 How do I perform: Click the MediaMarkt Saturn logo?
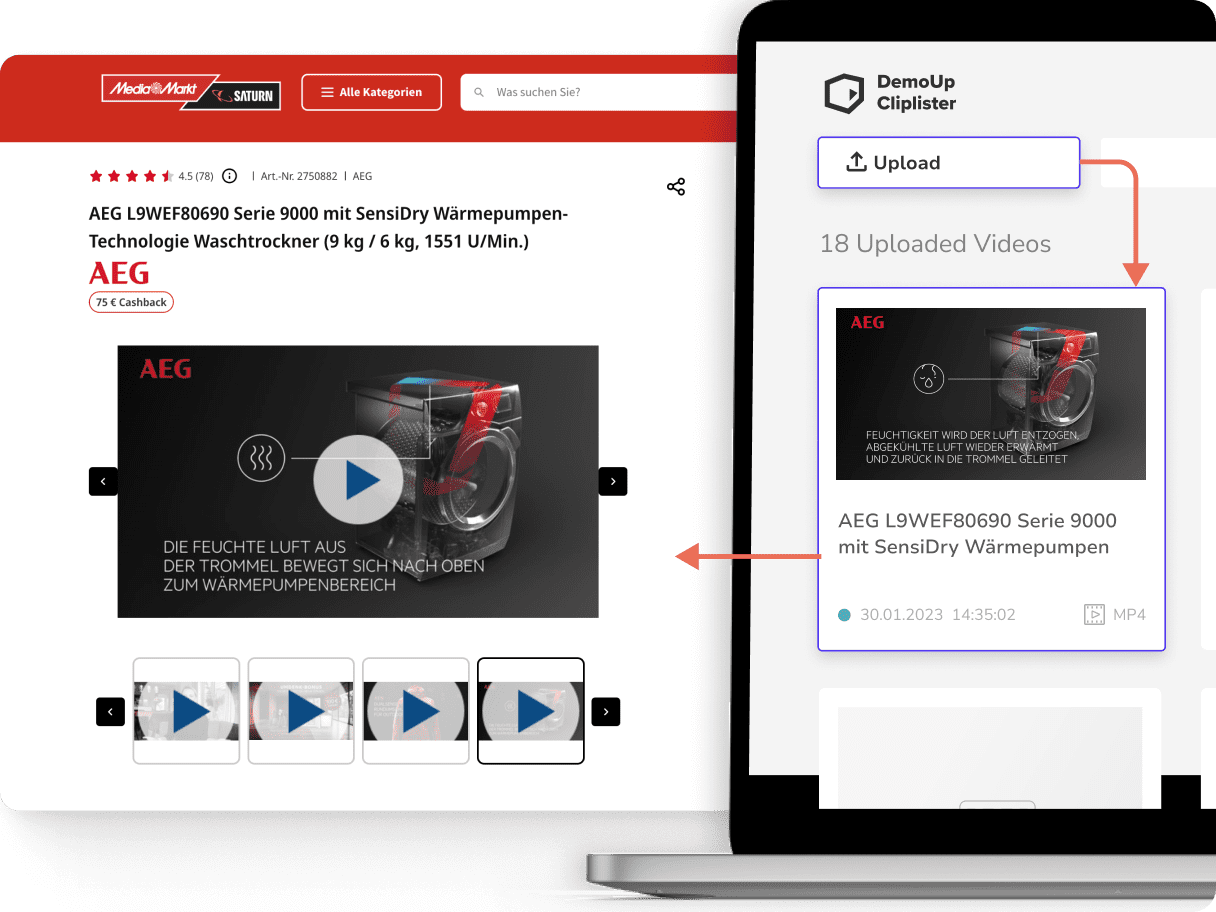click(x=190, y=92)
